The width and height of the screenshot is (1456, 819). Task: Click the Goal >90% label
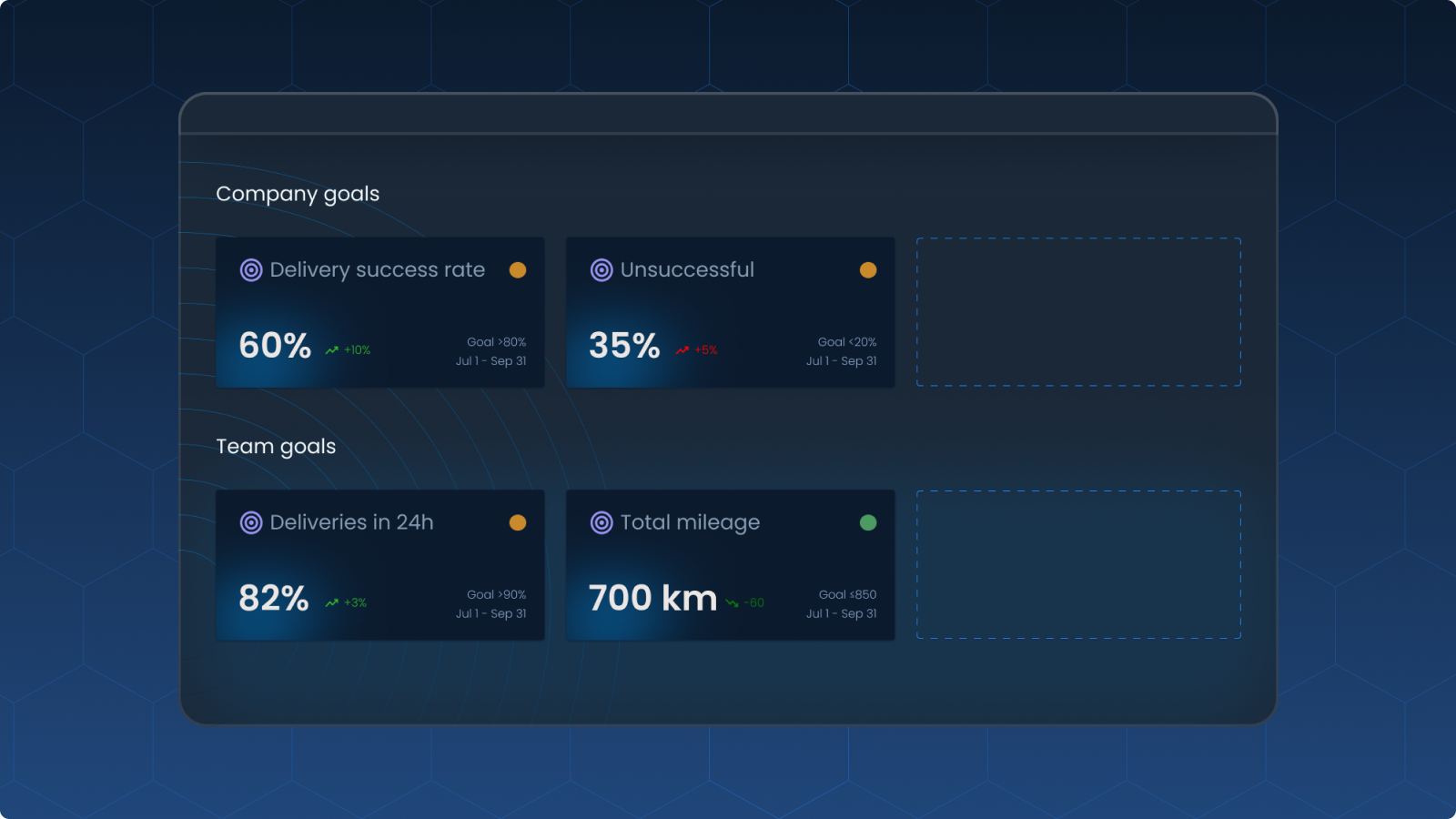click(497, 594)
